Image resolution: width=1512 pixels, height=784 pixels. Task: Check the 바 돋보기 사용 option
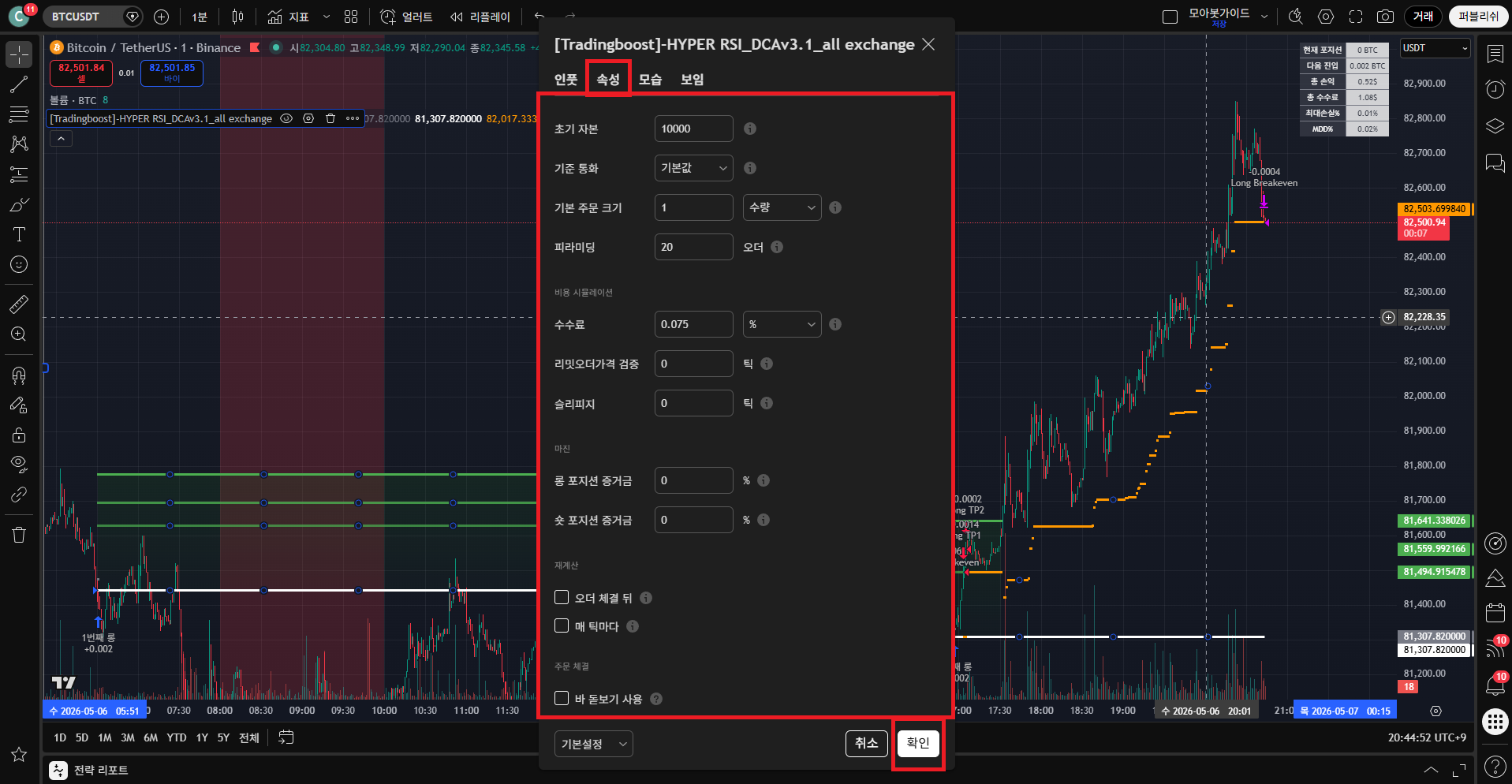pyautogui.click(x=562, y=698)
